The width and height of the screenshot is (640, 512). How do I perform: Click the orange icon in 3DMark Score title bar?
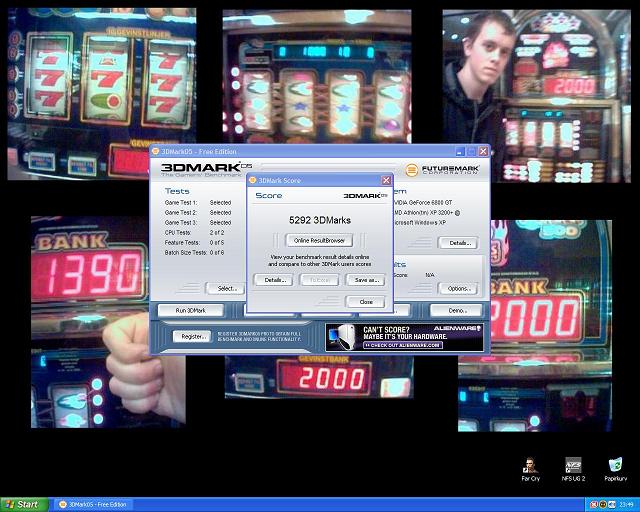(x=253, y=180)
